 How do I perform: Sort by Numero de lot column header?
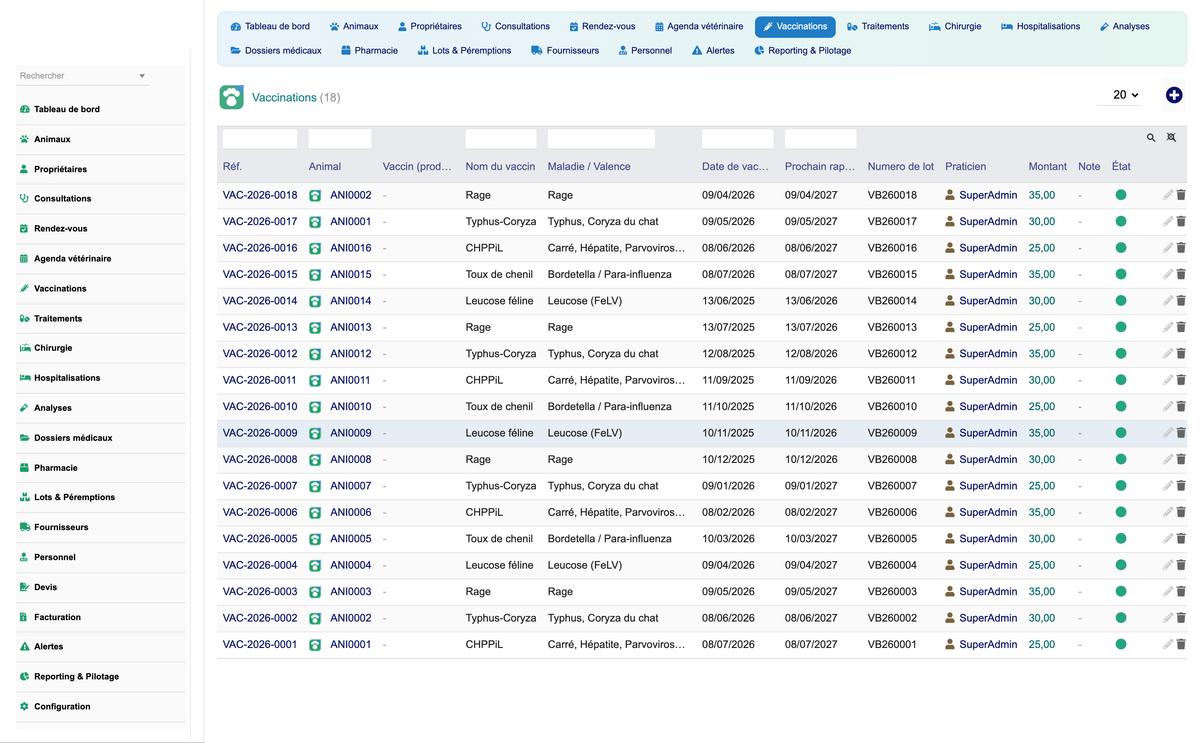(901, 167)
